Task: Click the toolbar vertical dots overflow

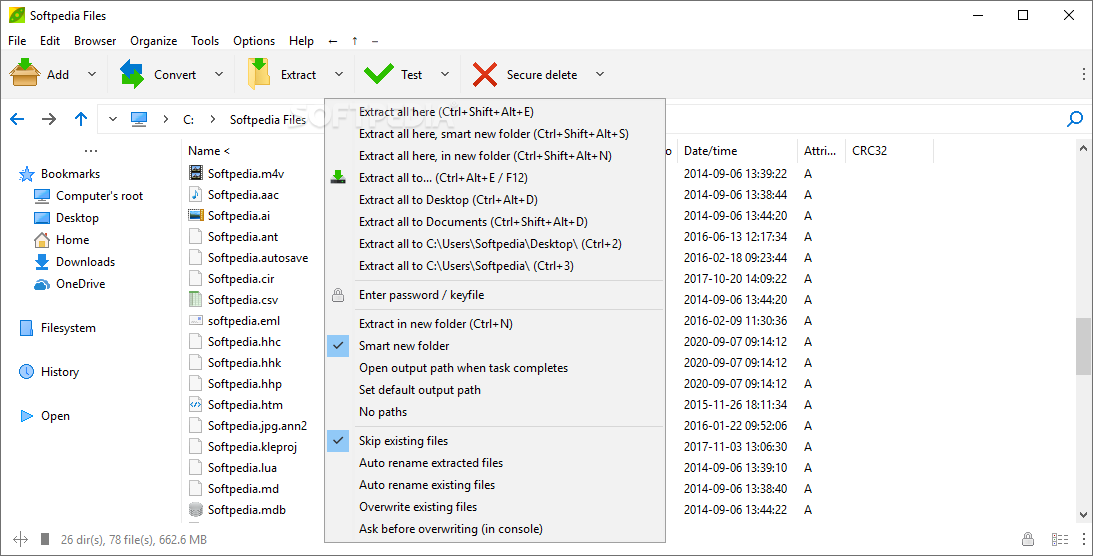Action: 1083,74
